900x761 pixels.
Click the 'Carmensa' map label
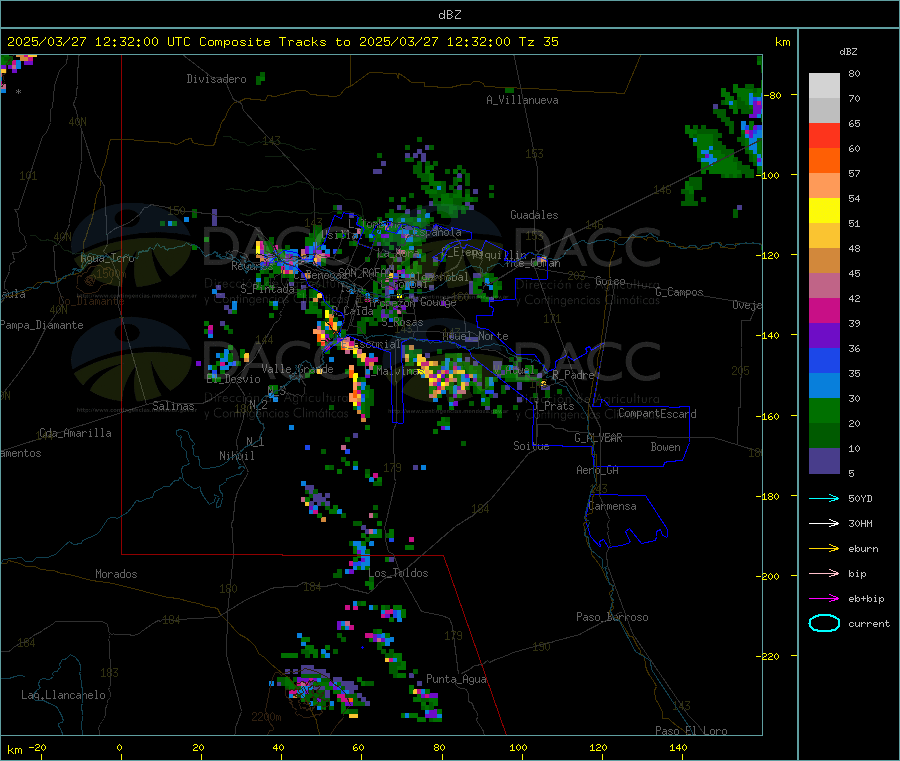612,506
